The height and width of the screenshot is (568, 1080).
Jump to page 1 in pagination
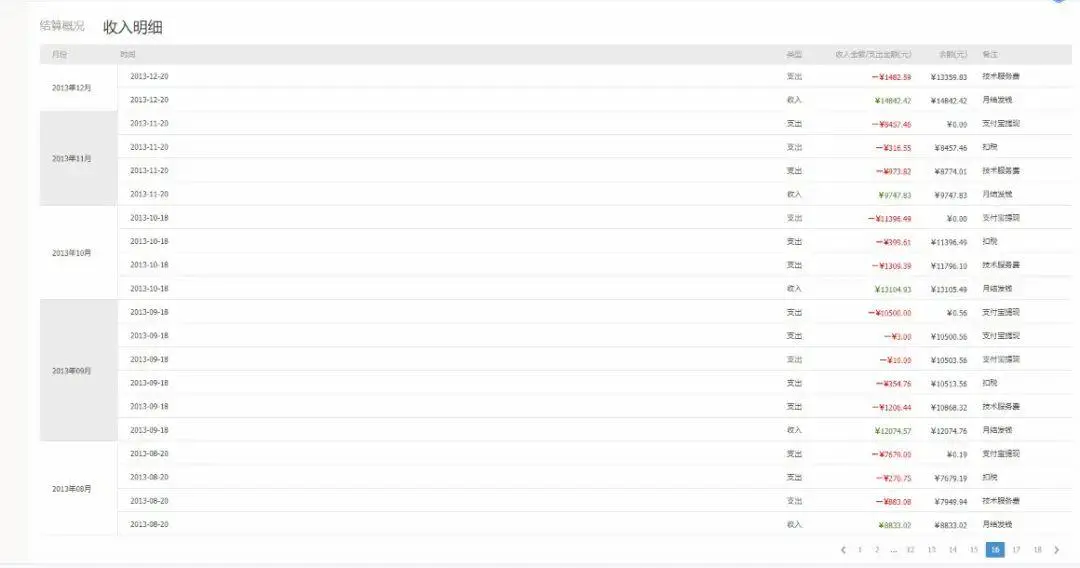pos(860,549)
